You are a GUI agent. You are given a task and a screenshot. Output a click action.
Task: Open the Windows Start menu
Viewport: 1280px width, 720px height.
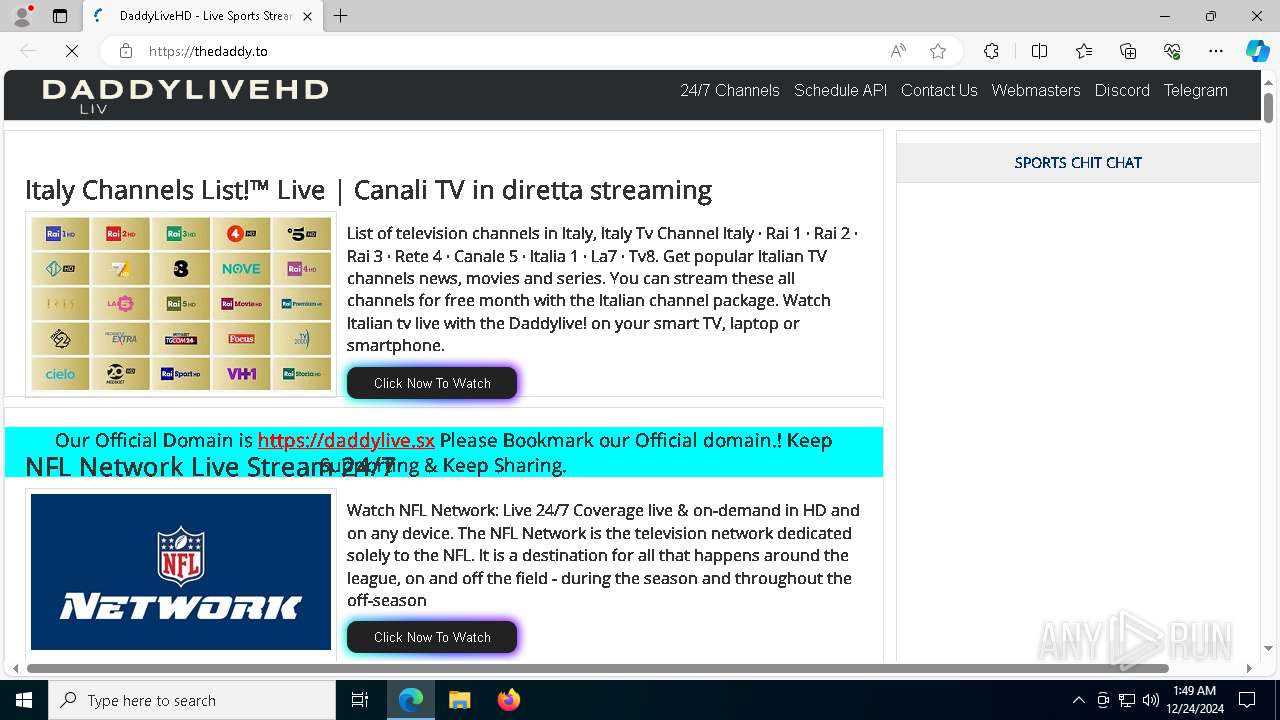pyautogui.click(x=24, y=700)
